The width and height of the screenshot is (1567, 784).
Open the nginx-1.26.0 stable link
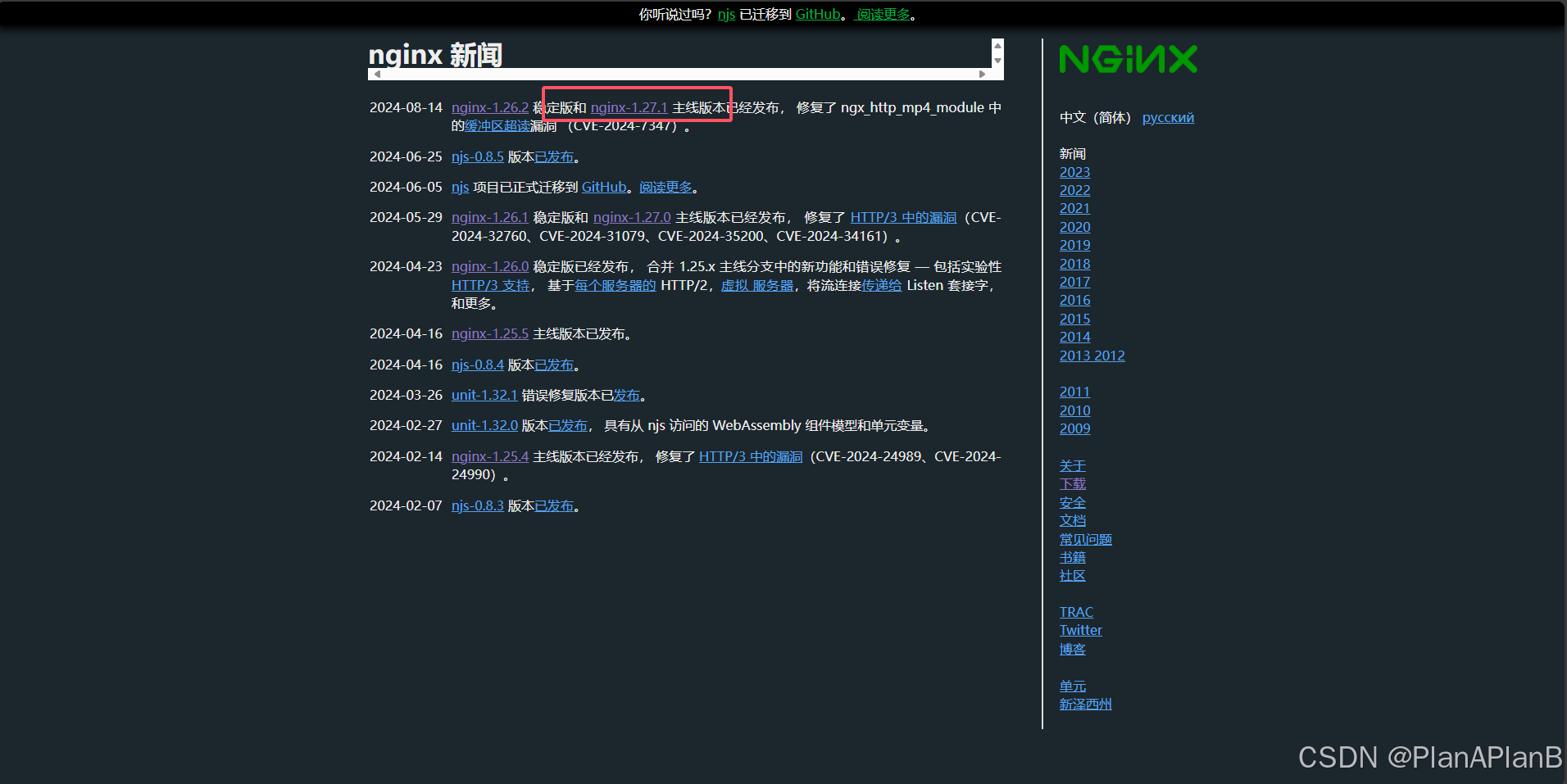click(490, 267)
